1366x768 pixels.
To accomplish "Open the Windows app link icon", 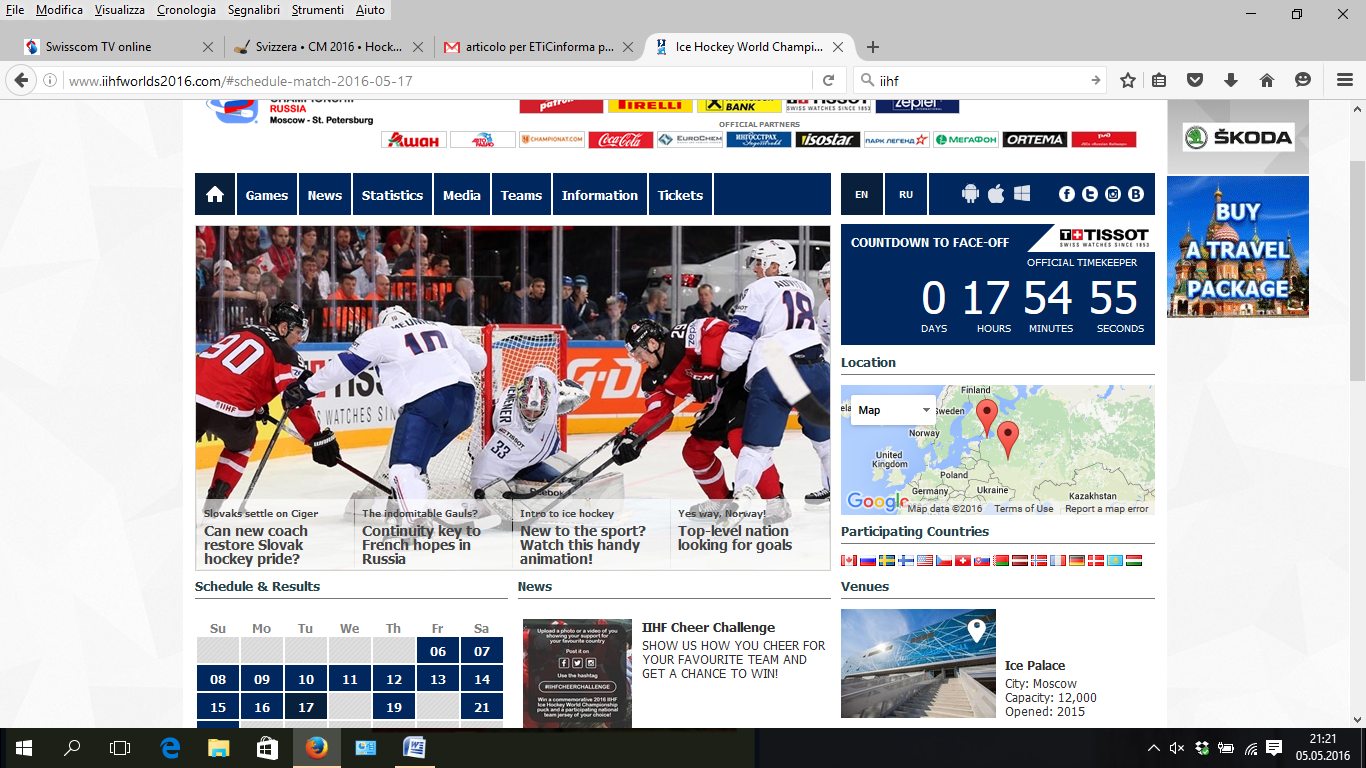I will pos(1021,194).
